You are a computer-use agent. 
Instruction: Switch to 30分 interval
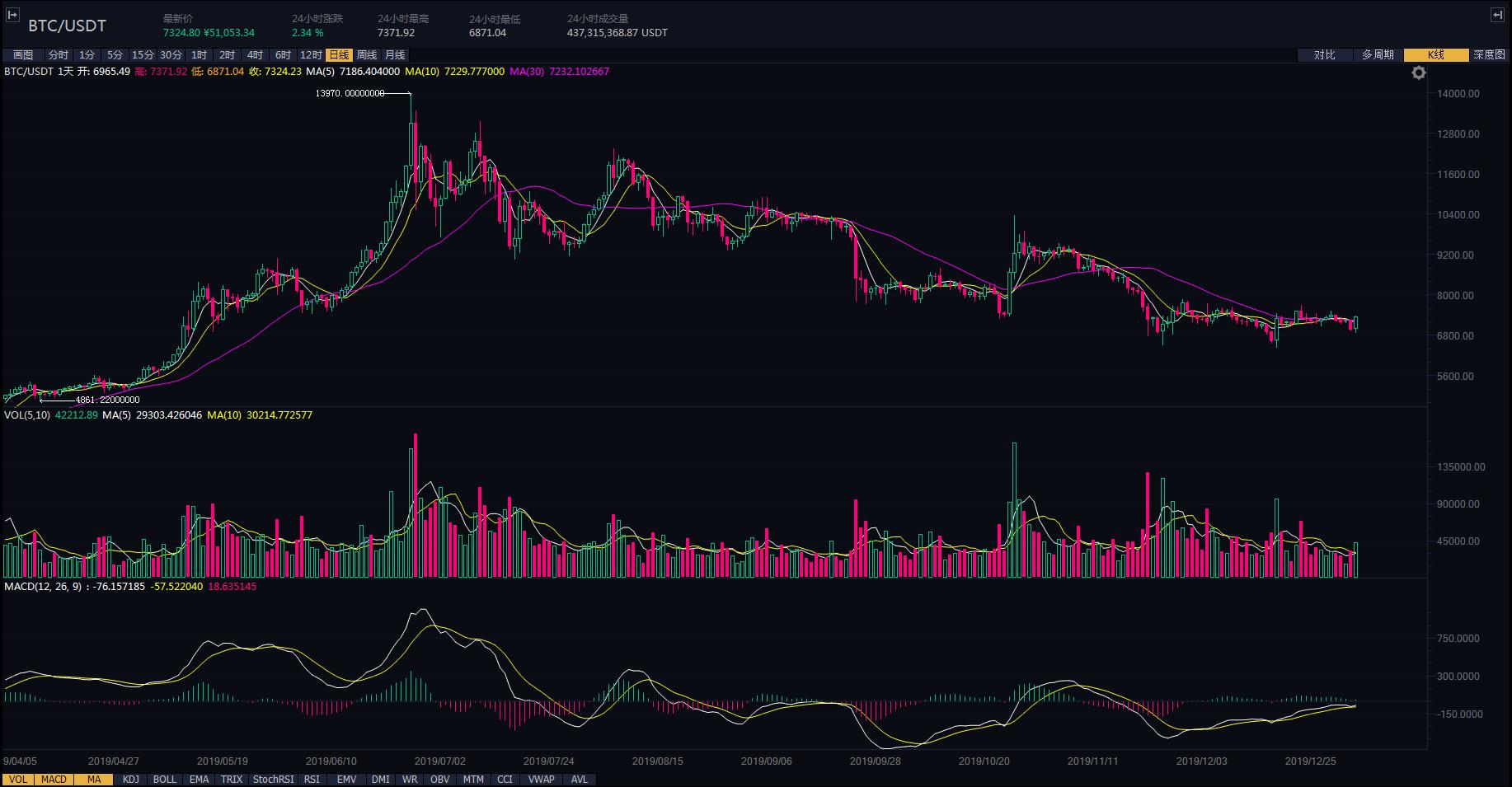point(171,55)
